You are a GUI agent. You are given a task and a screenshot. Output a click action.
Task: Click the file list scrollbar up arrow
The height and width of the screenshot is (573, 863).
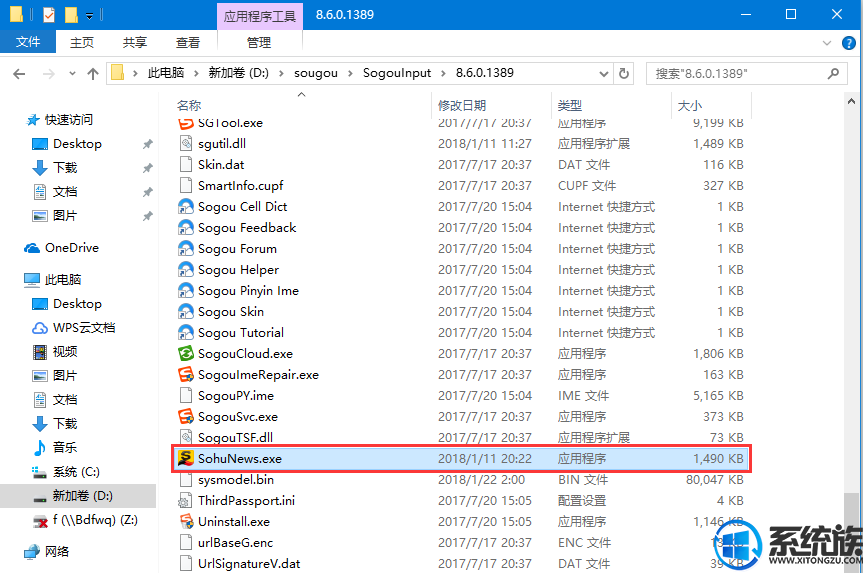(851, 101)
